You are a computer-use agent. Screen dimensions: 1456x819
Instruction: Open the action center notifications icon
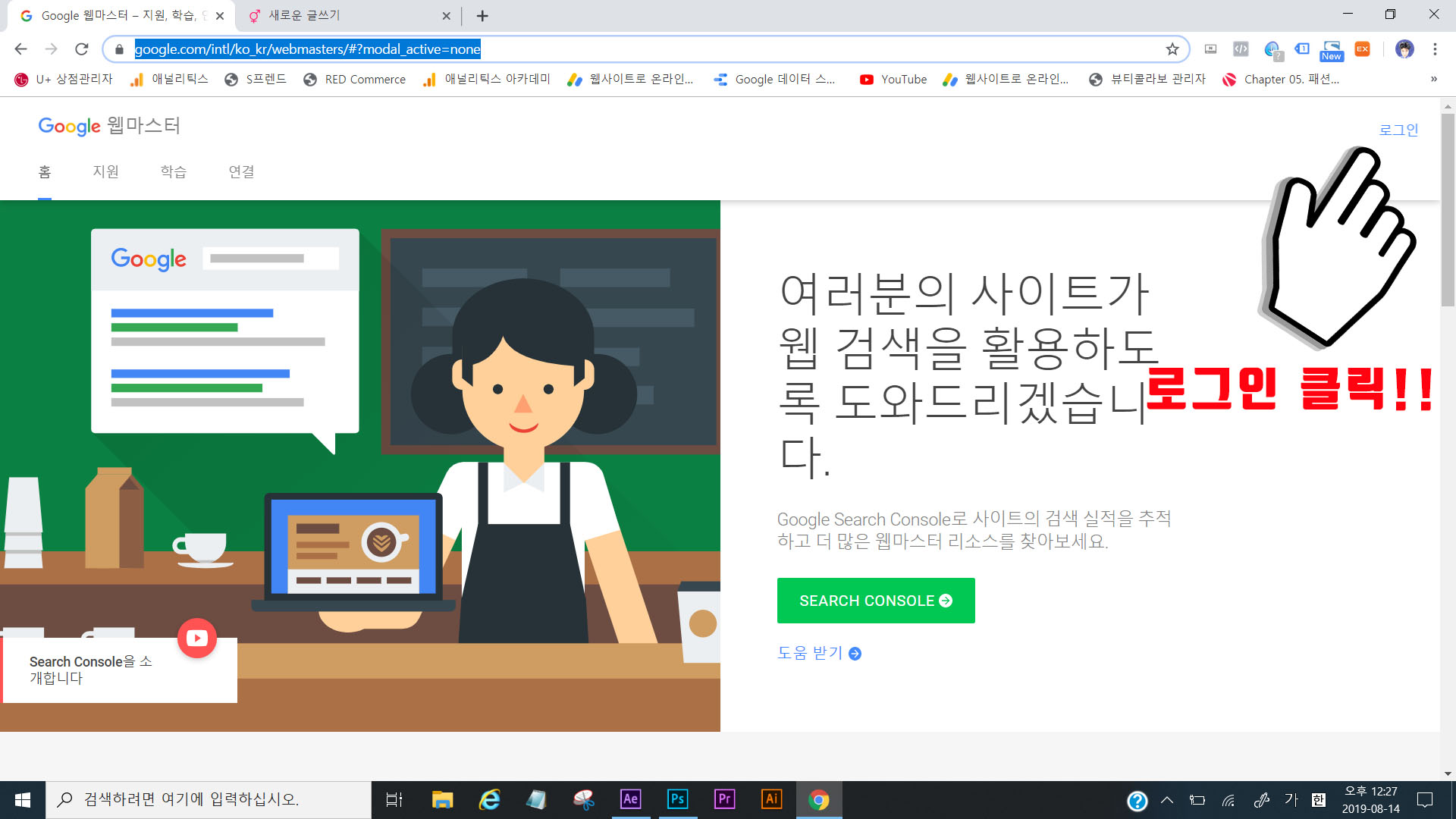point(1425,800)
